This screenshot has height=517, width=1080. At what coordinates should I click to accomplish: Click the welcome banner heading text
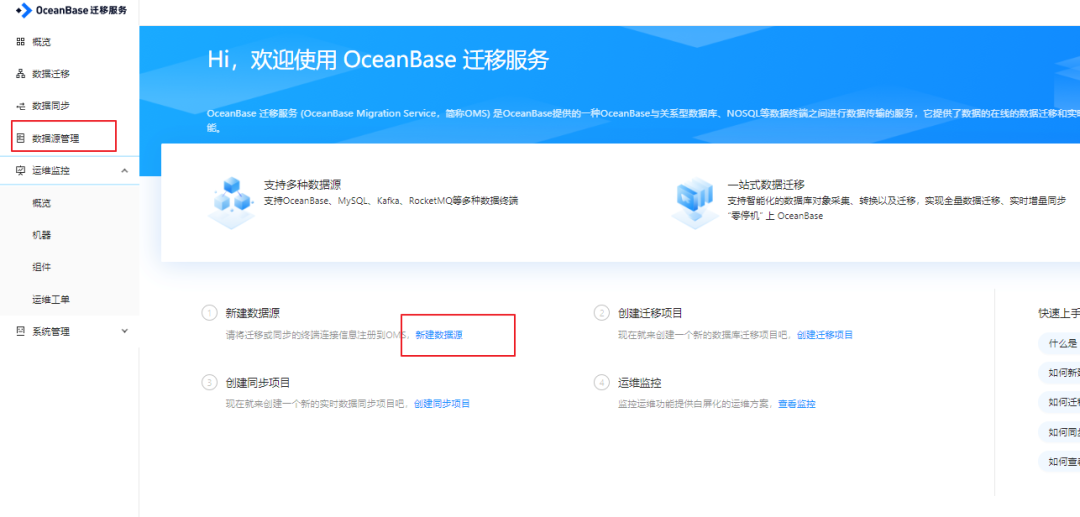pyautogui.click(x=378, y=60)
